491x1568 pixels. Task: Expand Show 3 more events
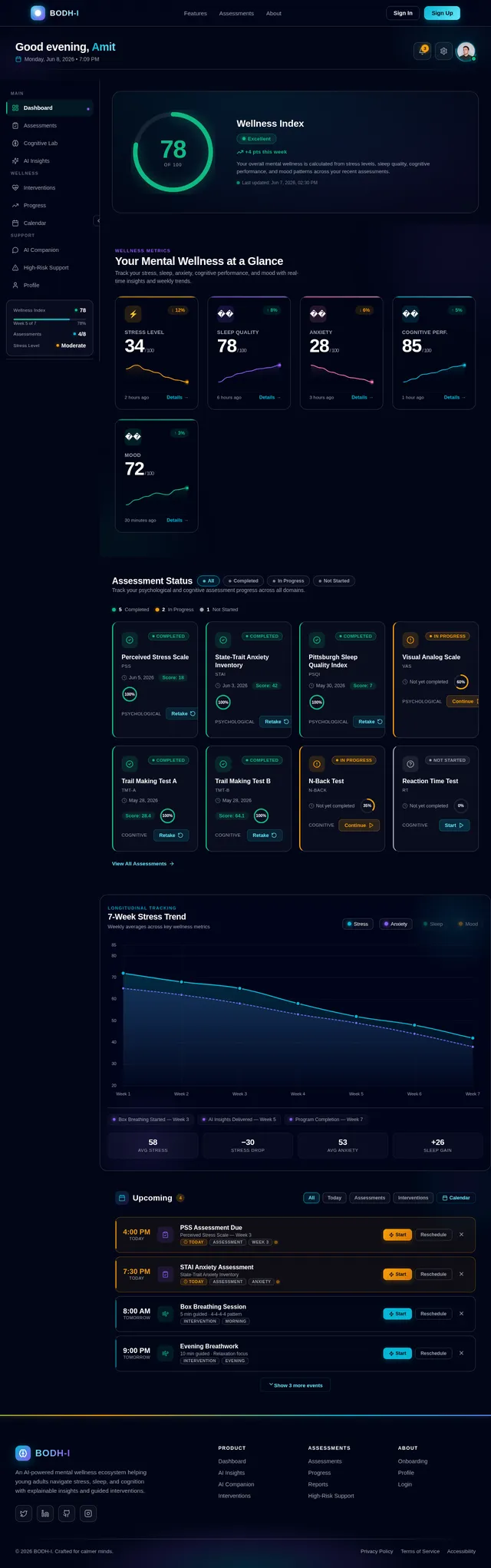pos(296,1385)
